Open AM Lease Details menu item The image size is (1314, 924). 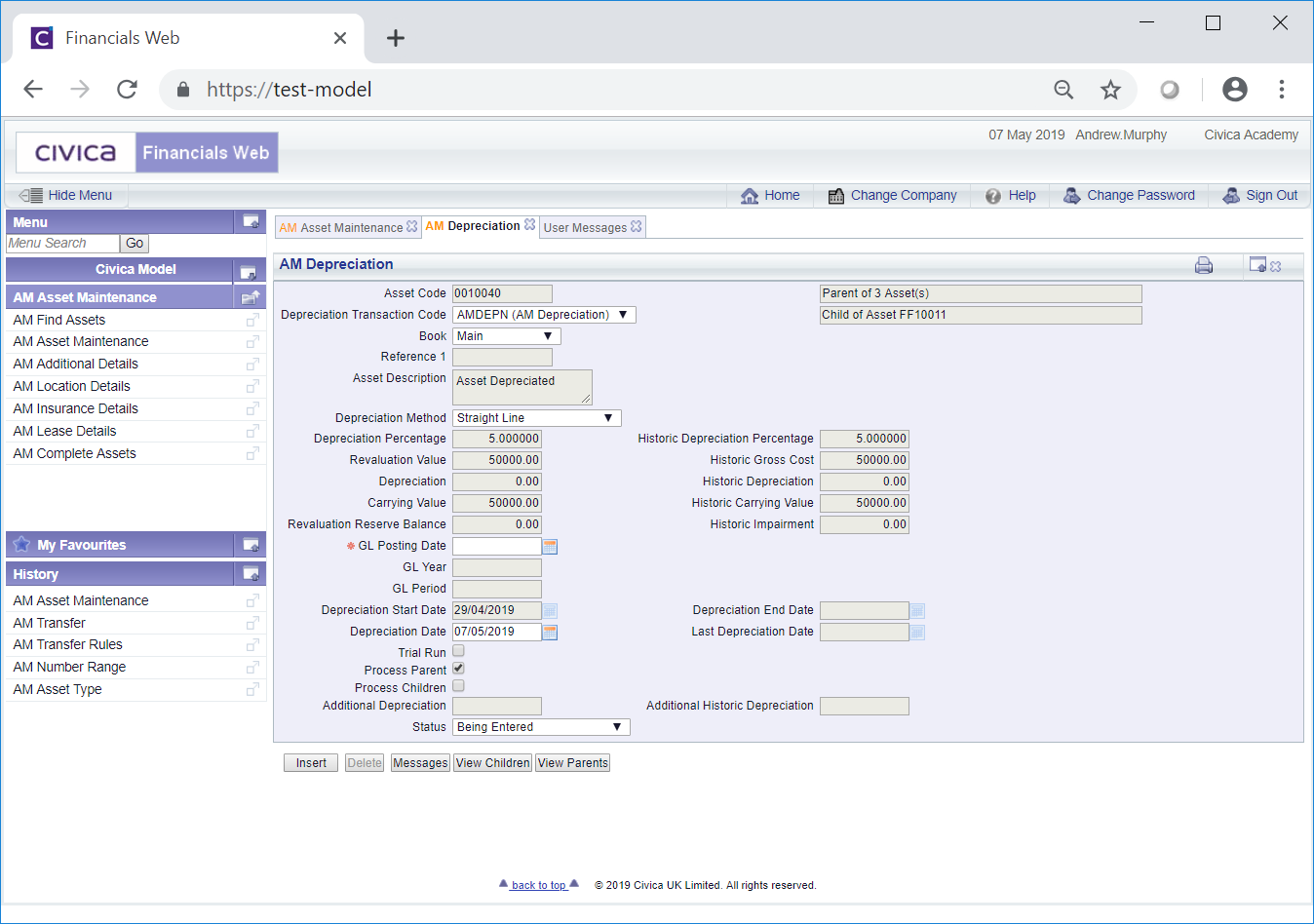click(x=64, y=432)
